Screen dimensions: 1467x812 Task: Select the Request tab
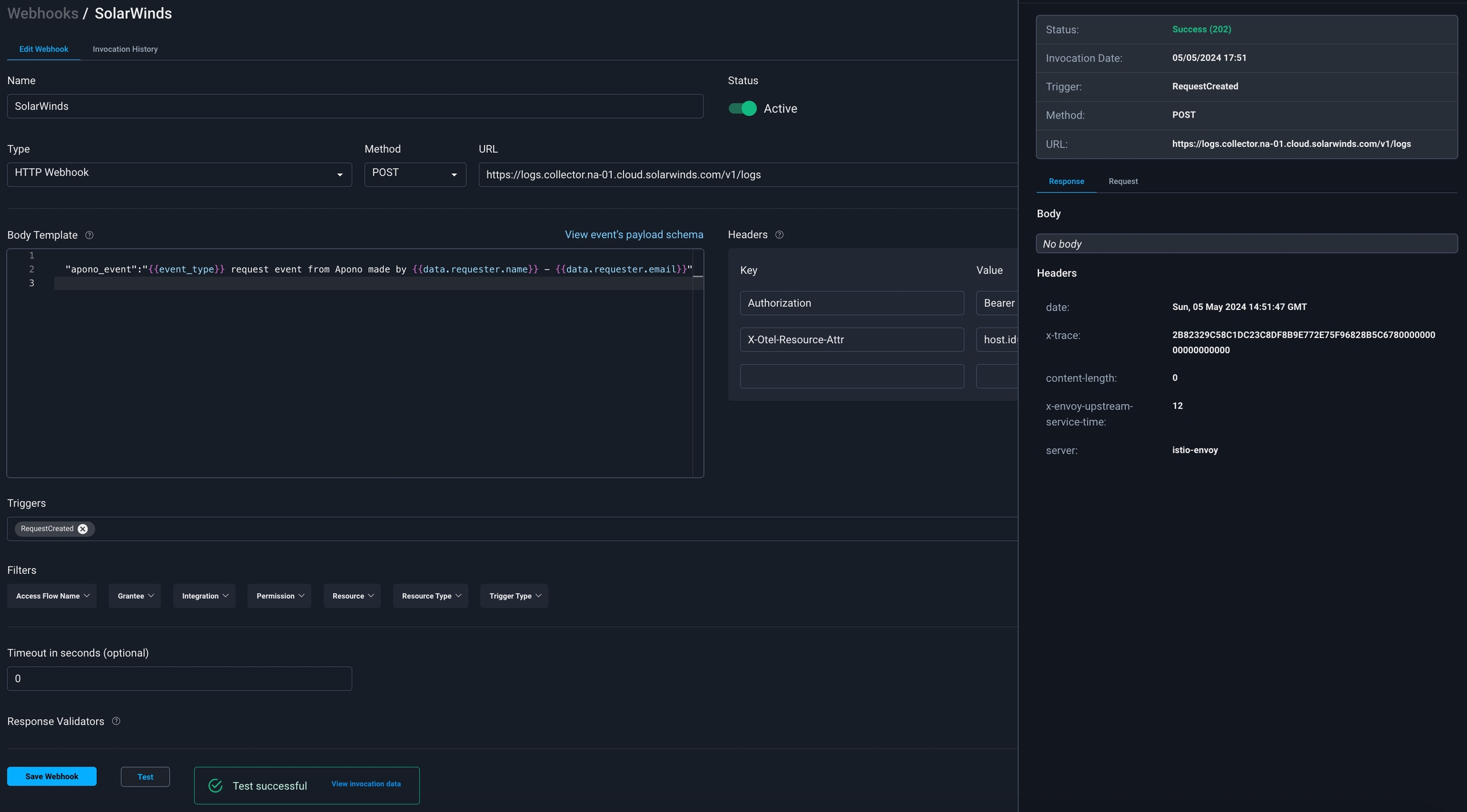point(1123,181)
